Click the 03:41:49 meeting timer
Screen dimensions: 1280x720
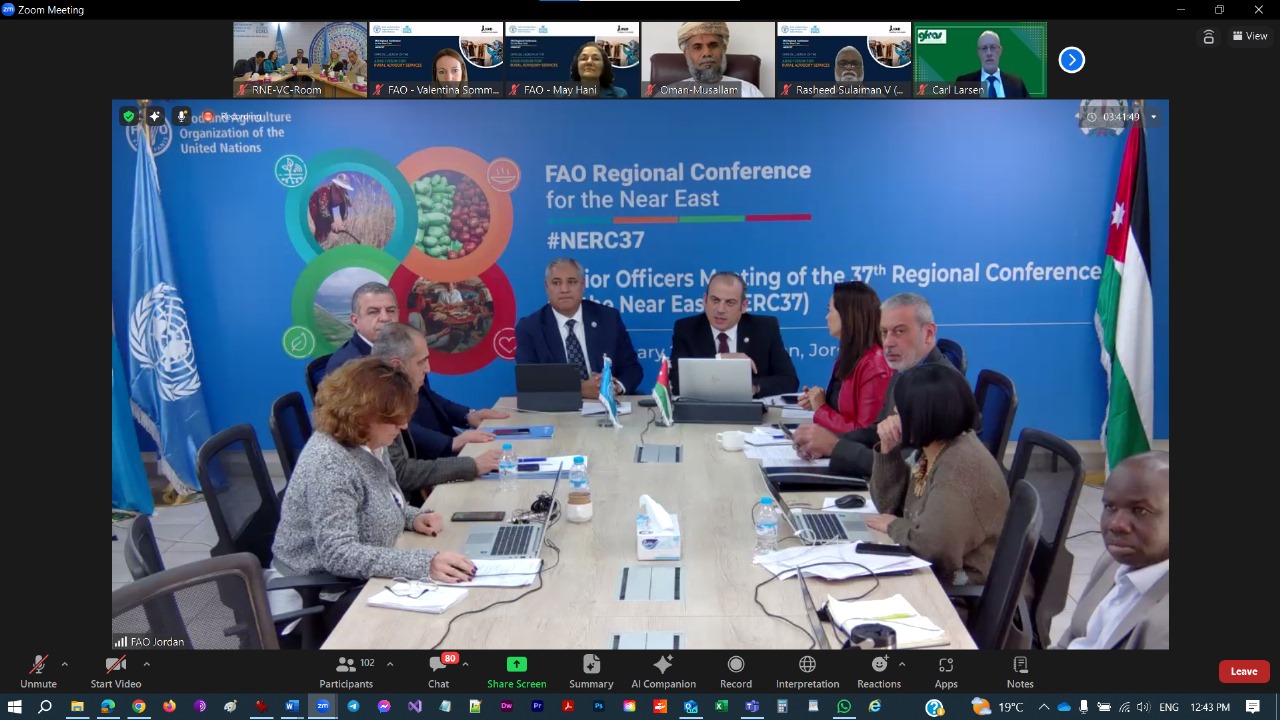click(x=1113, y=117)
